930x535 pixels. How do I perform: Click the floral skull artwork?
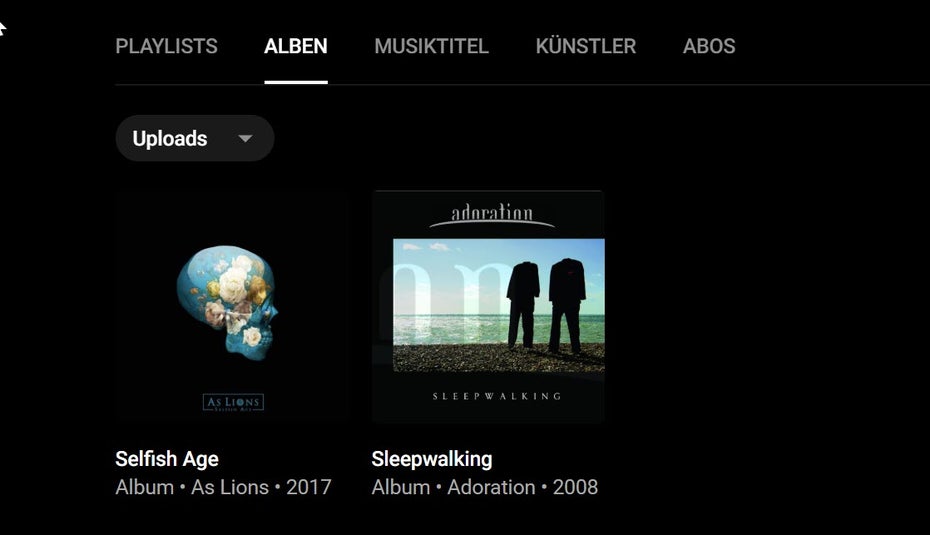coord(228,302)
